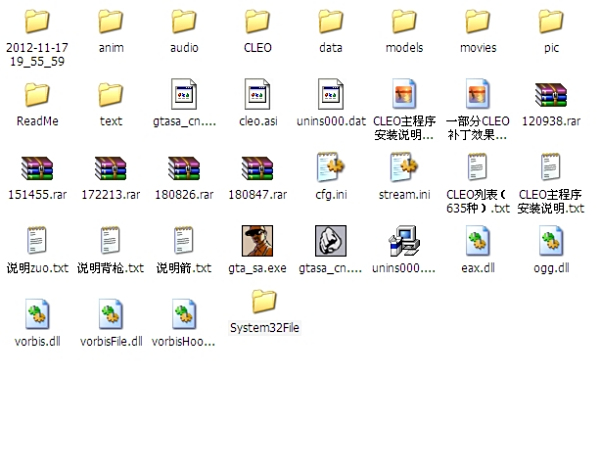Select the vorbis.dll file icon
Screen dimensions: 600x472
coord(37,314)
